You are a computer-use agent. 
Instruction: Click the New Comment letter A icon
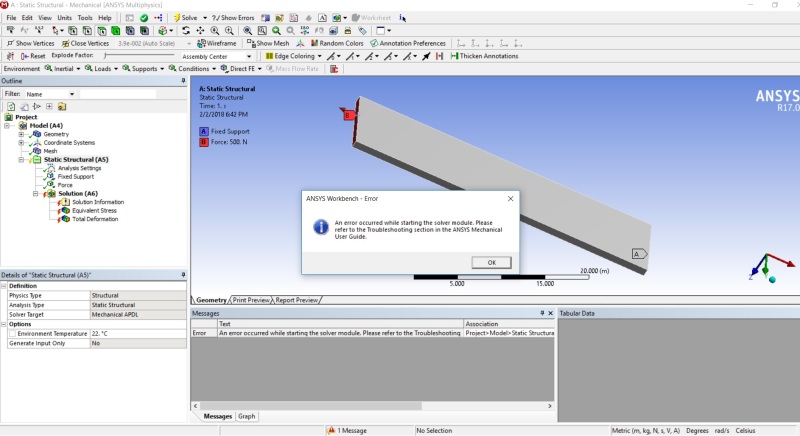[322, 18]
